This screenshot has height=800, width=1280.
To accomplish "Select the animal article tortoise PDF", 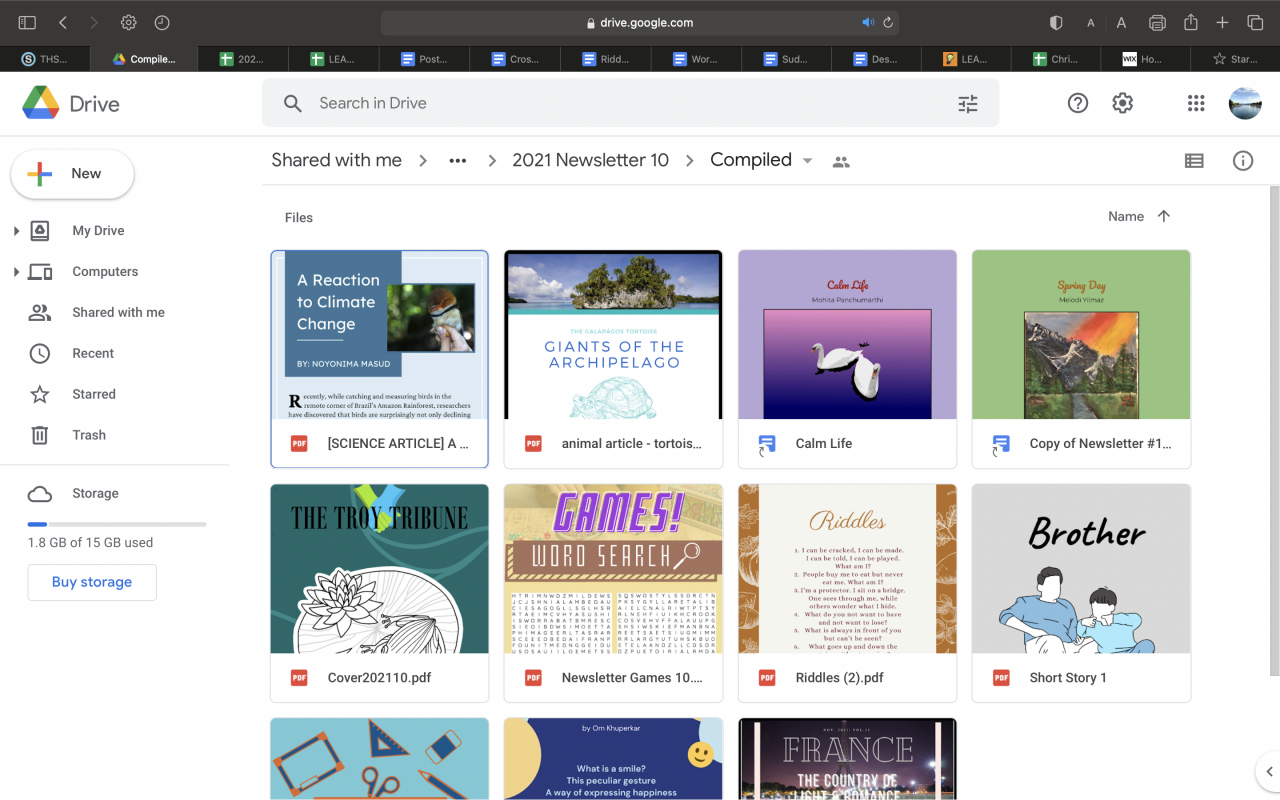I will 613,359.
